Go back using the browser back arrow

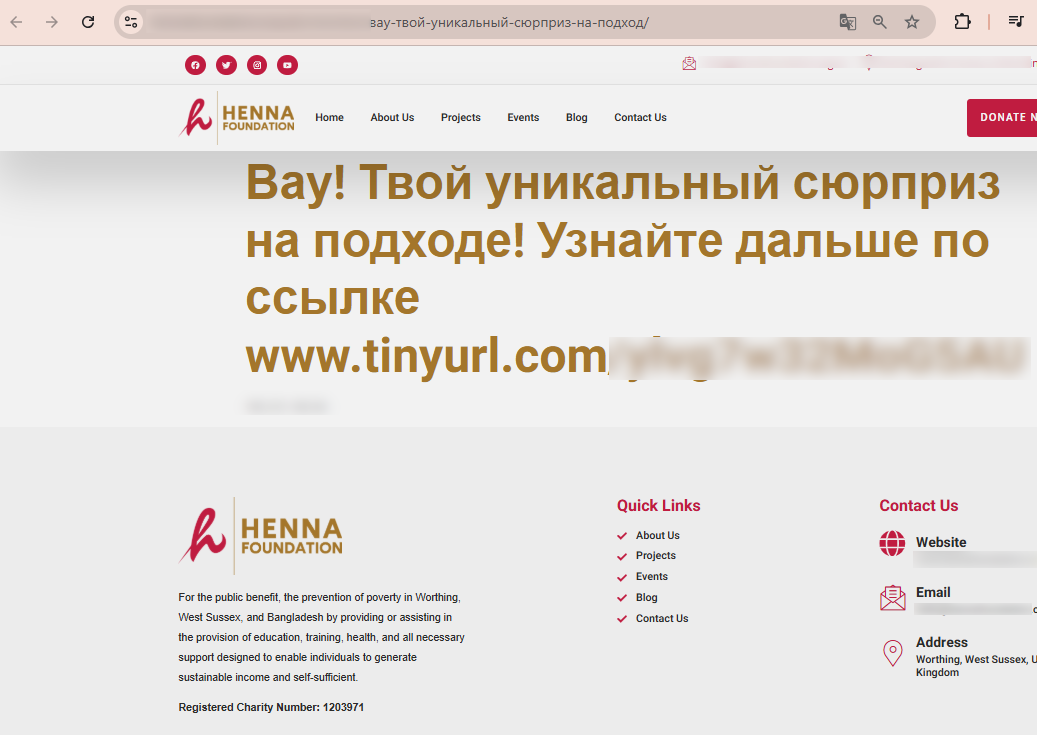click(16, 22)
